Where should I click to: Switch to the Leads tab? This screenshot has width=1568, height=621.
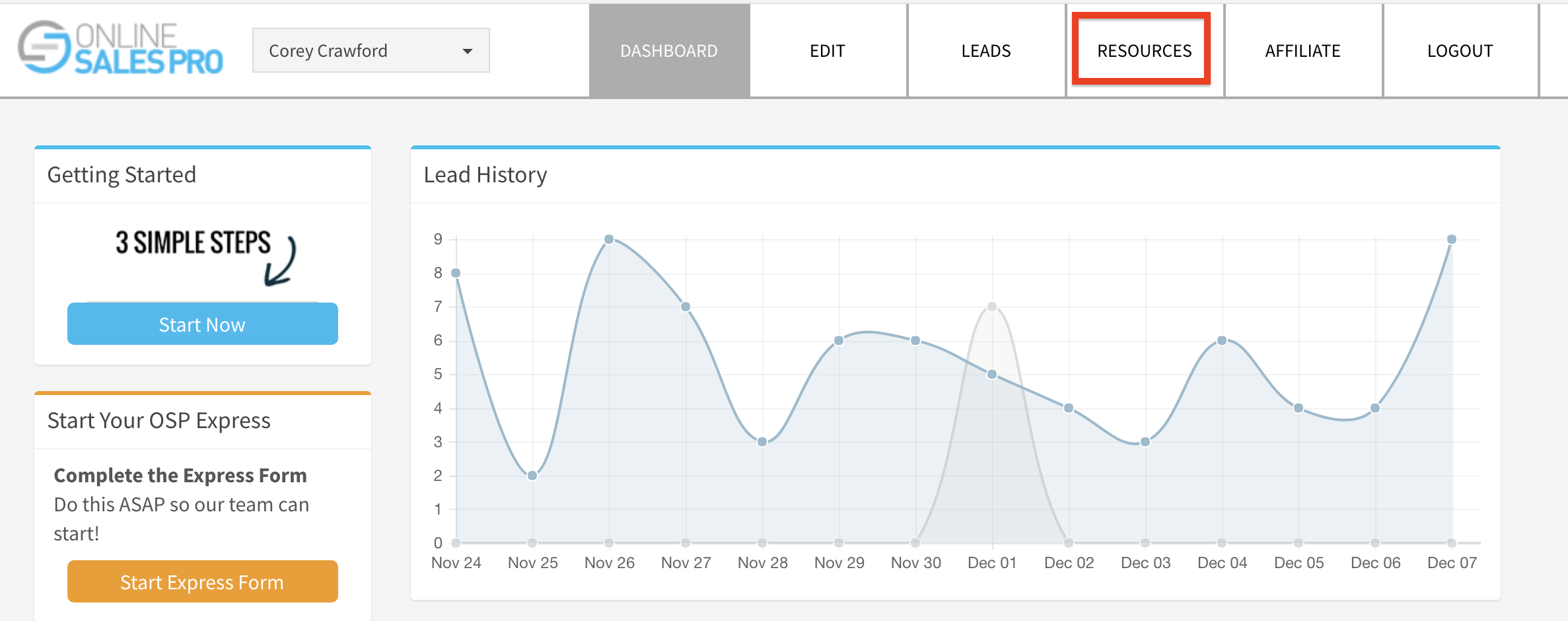tap(986, 51)
